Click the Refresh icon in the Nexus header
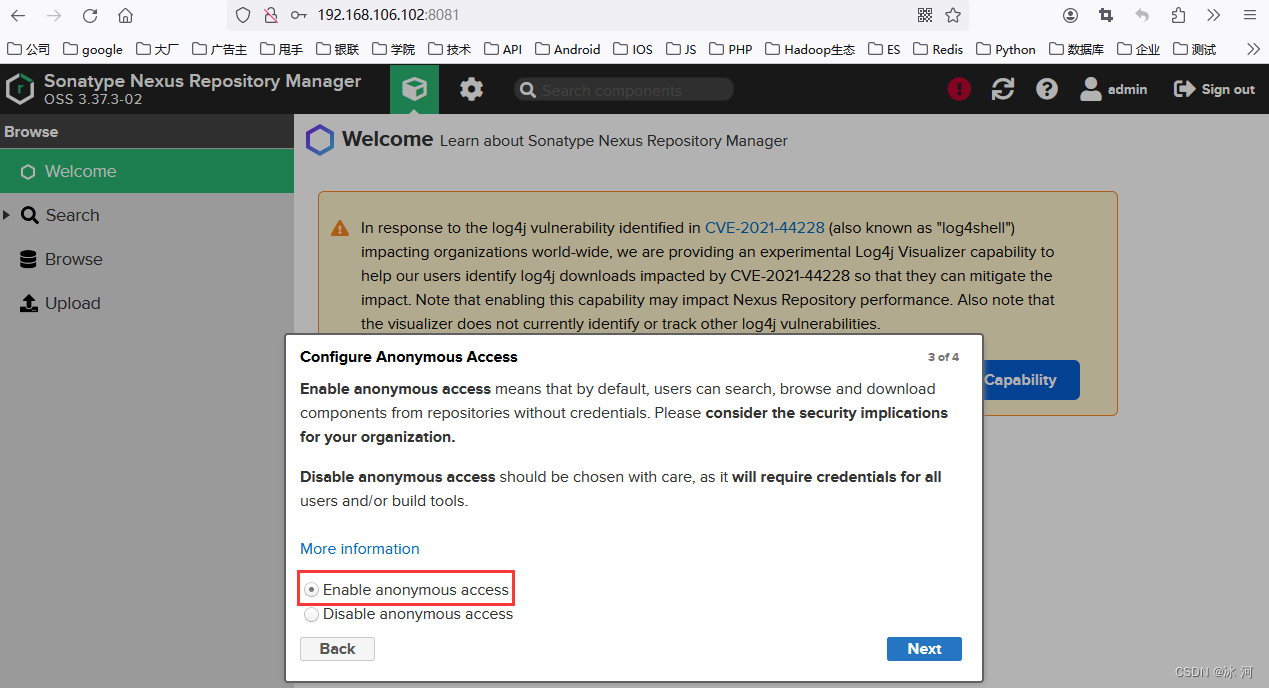1269x688 pixels. click(1003, 90)
